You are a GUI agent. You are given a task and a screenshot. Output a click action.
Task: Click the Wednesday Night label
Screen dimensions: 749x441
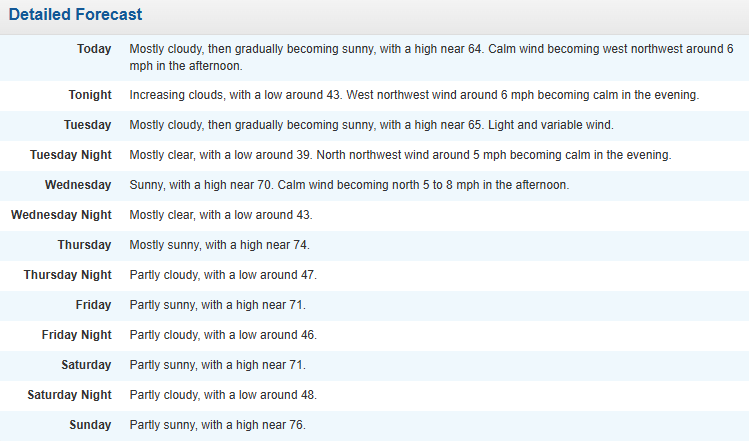click(x=61, y=215)
